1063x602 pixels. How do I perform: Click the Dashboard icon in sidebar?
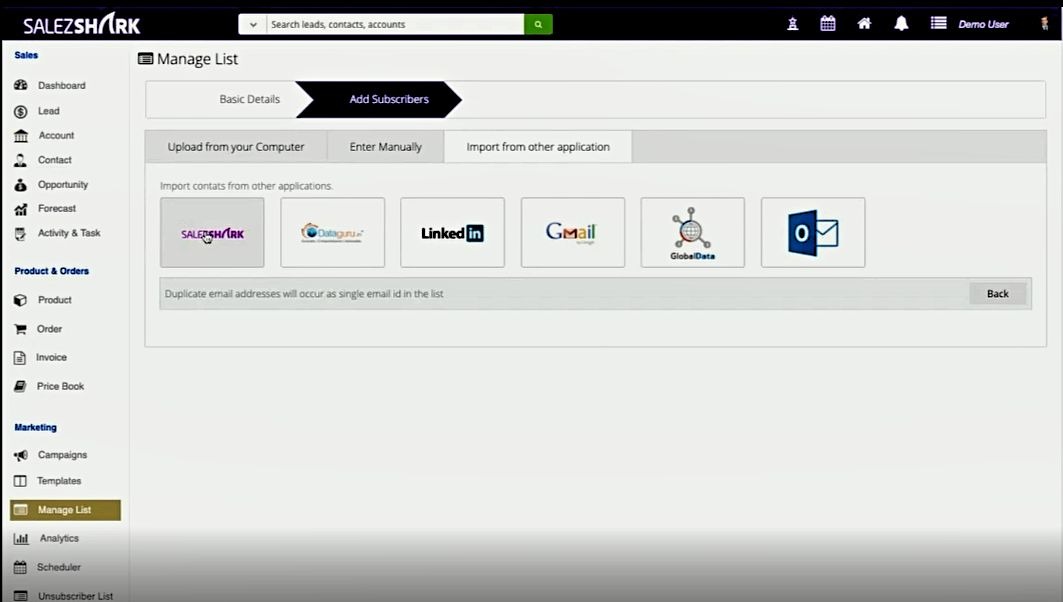coord(20,85)
